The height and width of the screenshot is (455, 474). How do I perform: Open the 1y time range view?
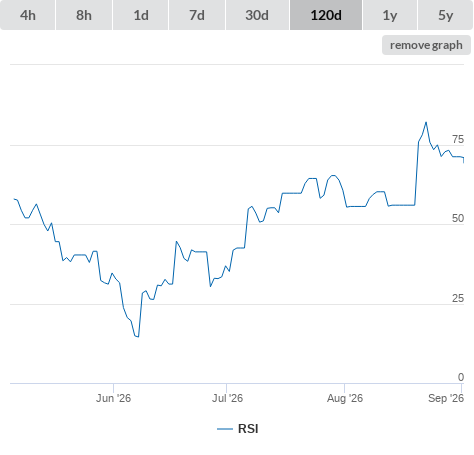pyautogui.click(x=390, y=15)
